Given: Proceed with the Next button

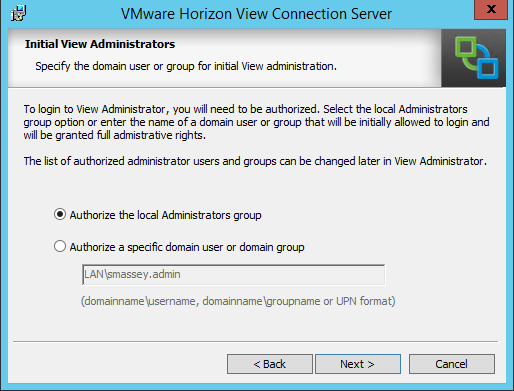Looking at the screenshot, I should 358,364.
